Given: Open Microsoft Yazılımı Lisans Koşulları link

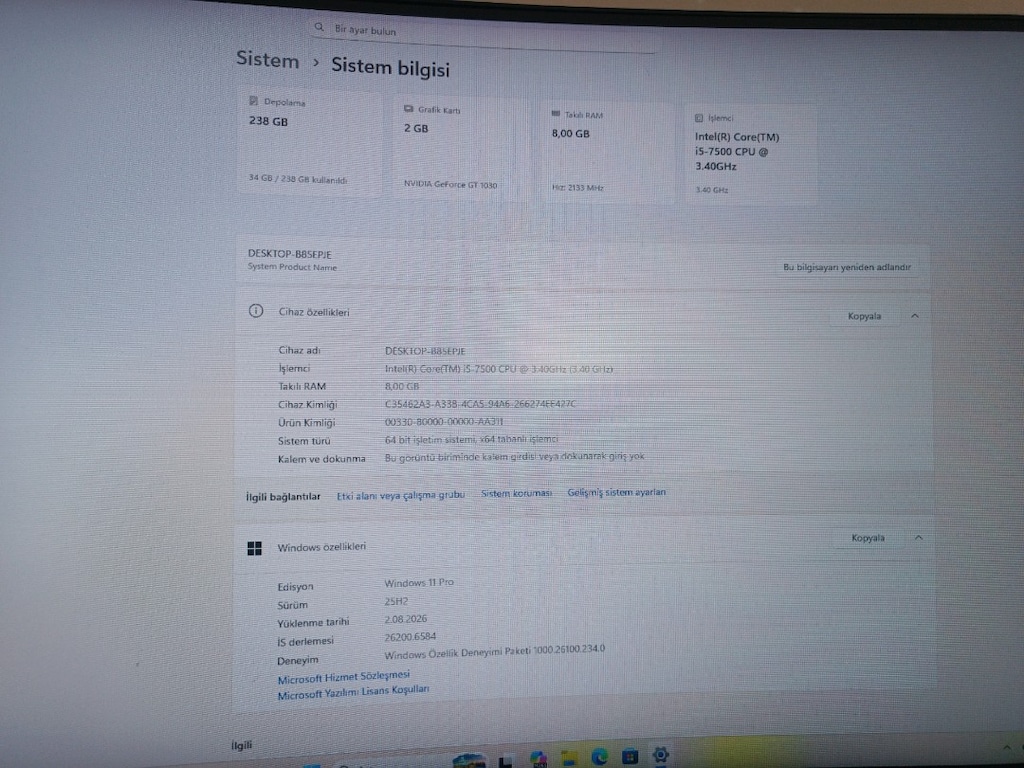Looking at the screenshot, I should coord(353,692).
